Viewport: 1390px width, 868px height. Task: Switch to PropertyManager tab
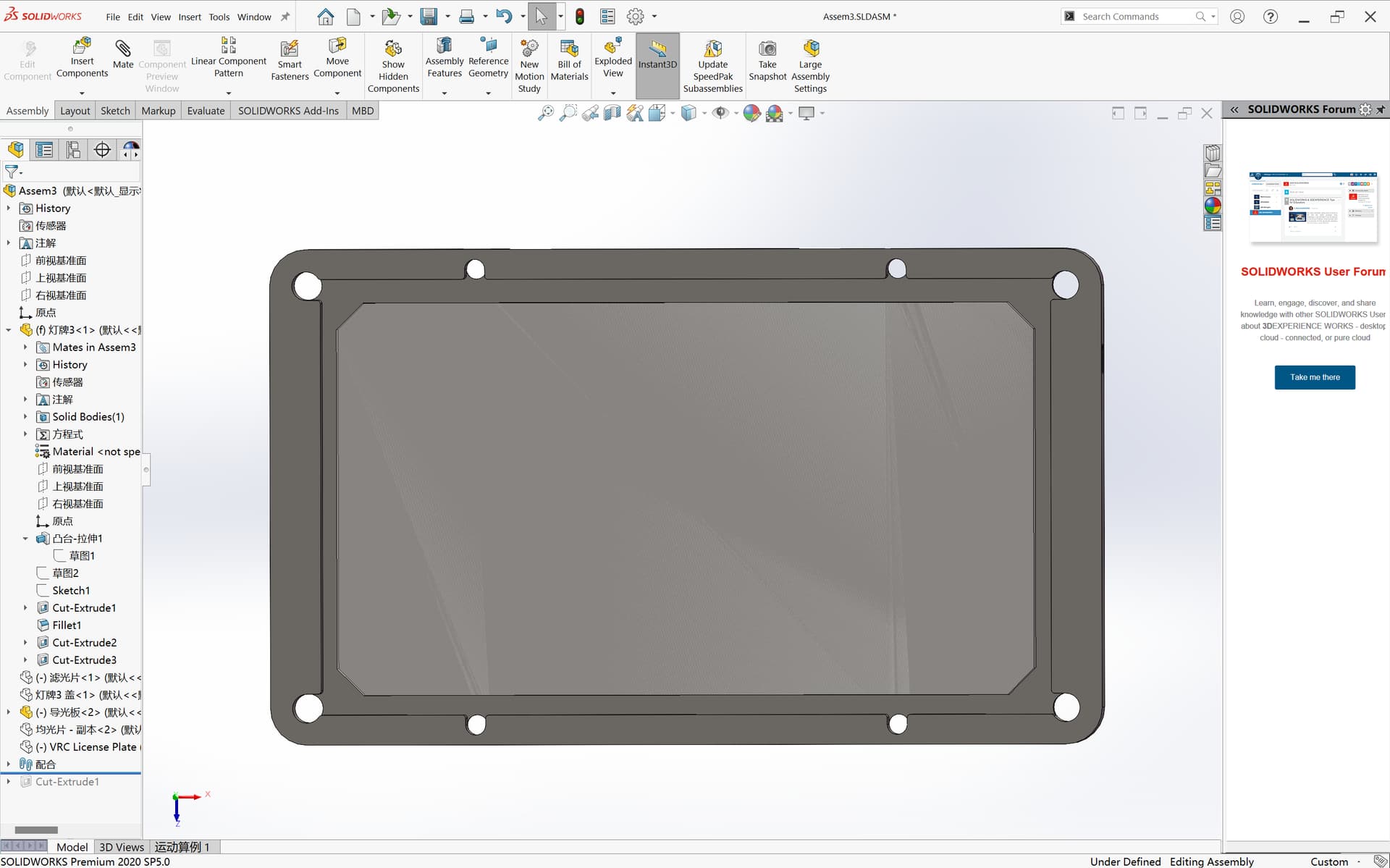pos(44,150)
